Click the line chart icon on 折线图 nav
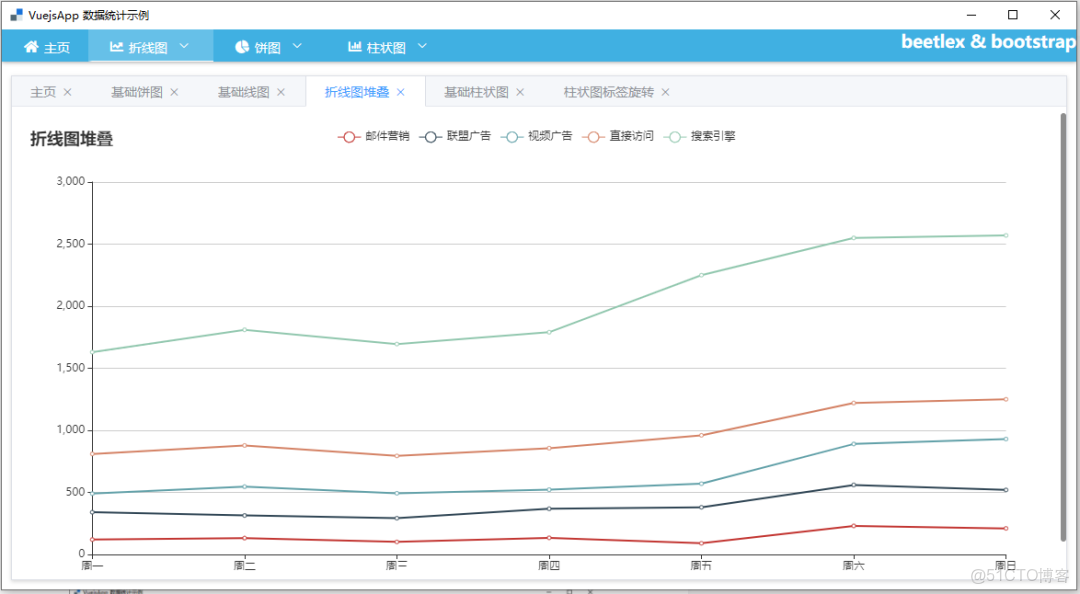Viewport: 1080px width, 594px height. coord(116,46)
